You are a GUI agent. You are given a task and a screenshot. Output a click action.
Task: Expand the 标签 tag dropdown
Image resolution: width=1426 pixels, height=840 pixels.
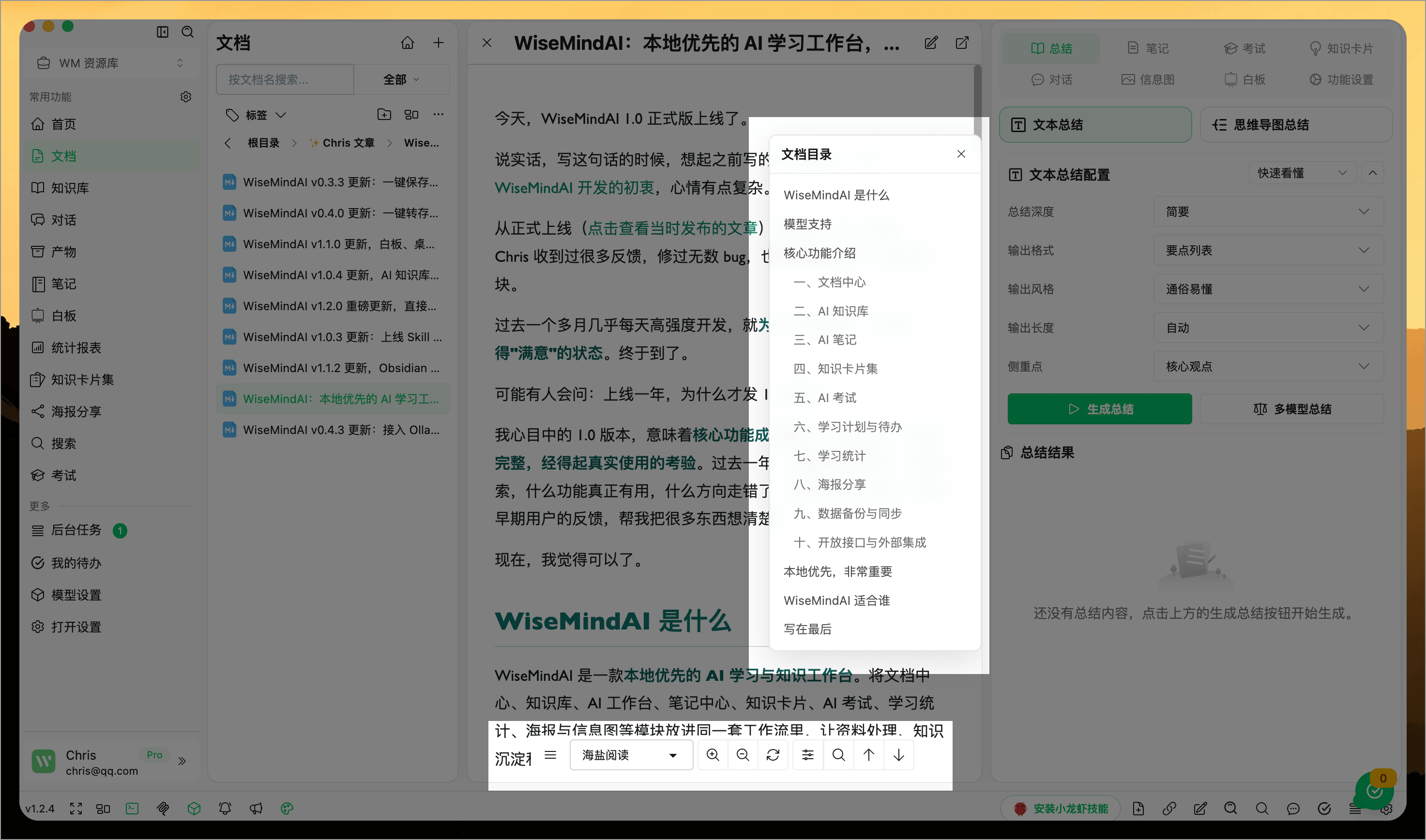point(256,115)
